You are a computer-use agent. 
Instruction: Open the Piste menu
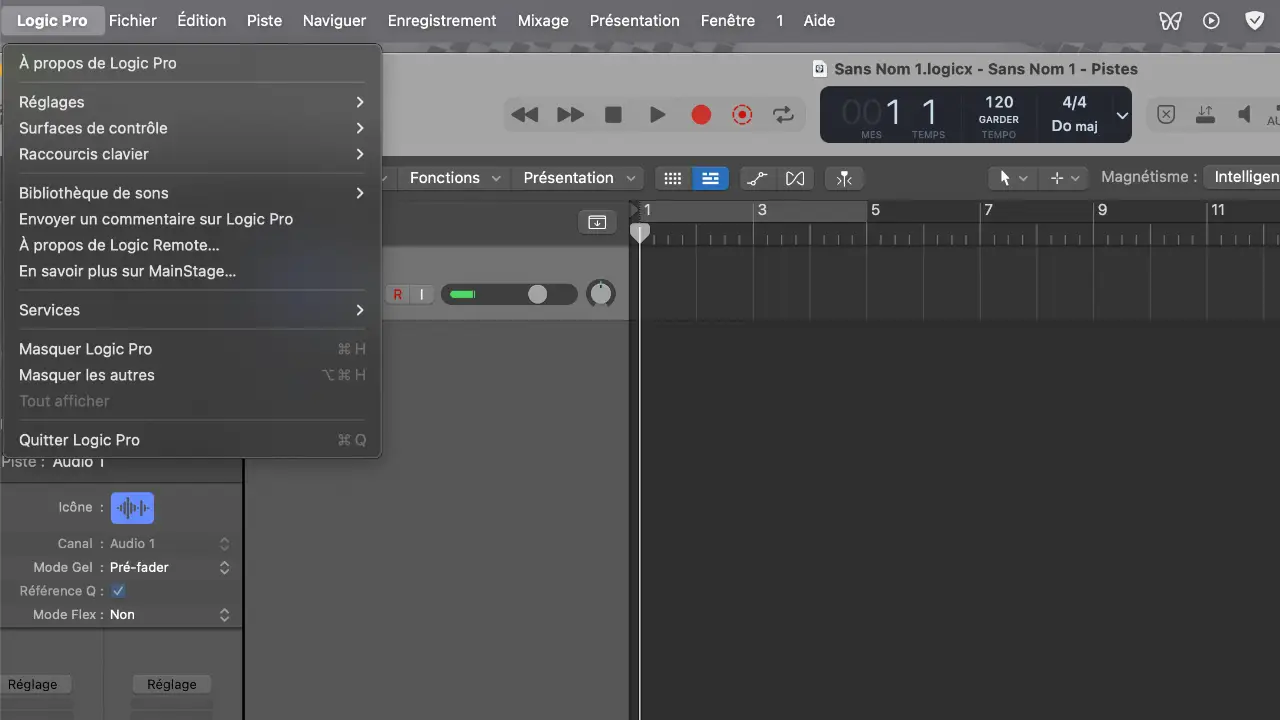point(264,20)
